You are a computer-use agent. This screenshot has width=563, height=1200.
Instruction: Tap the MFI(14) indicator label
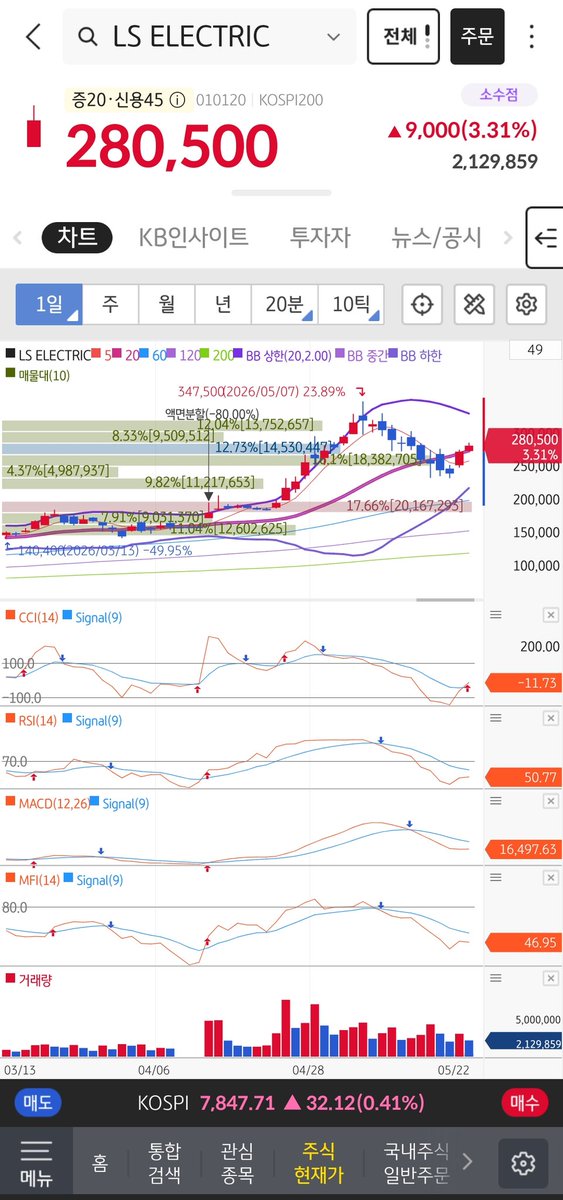31,880
